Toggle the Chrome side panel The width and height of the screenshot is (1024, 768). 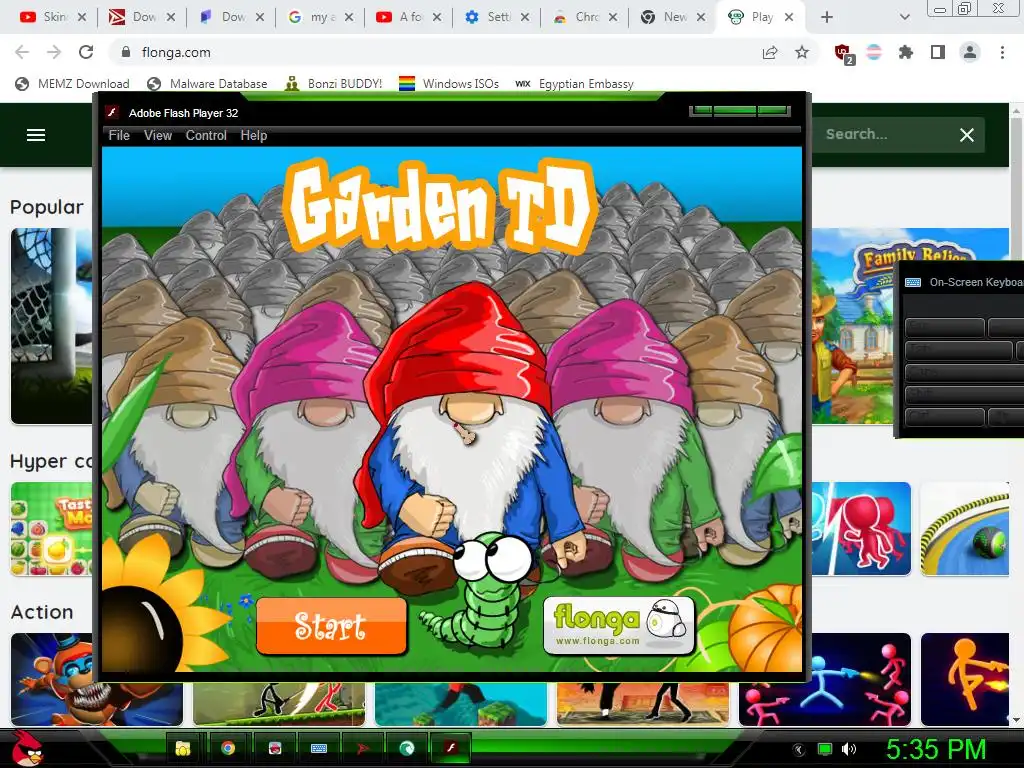coord(938,52)
